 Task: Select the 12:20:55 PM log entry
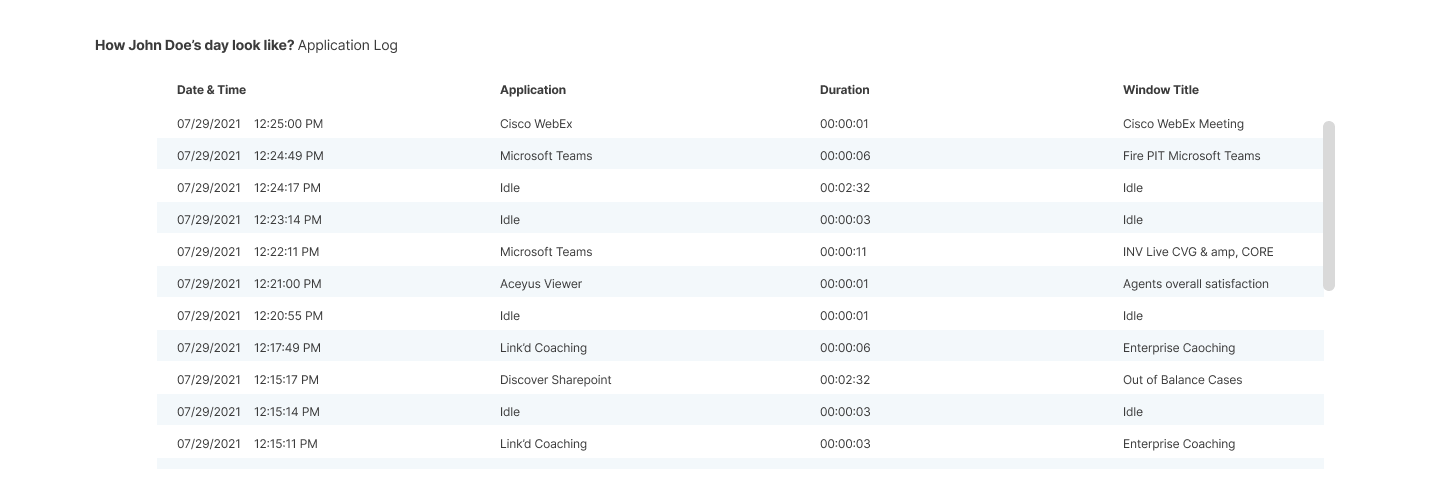pos(288,316)
